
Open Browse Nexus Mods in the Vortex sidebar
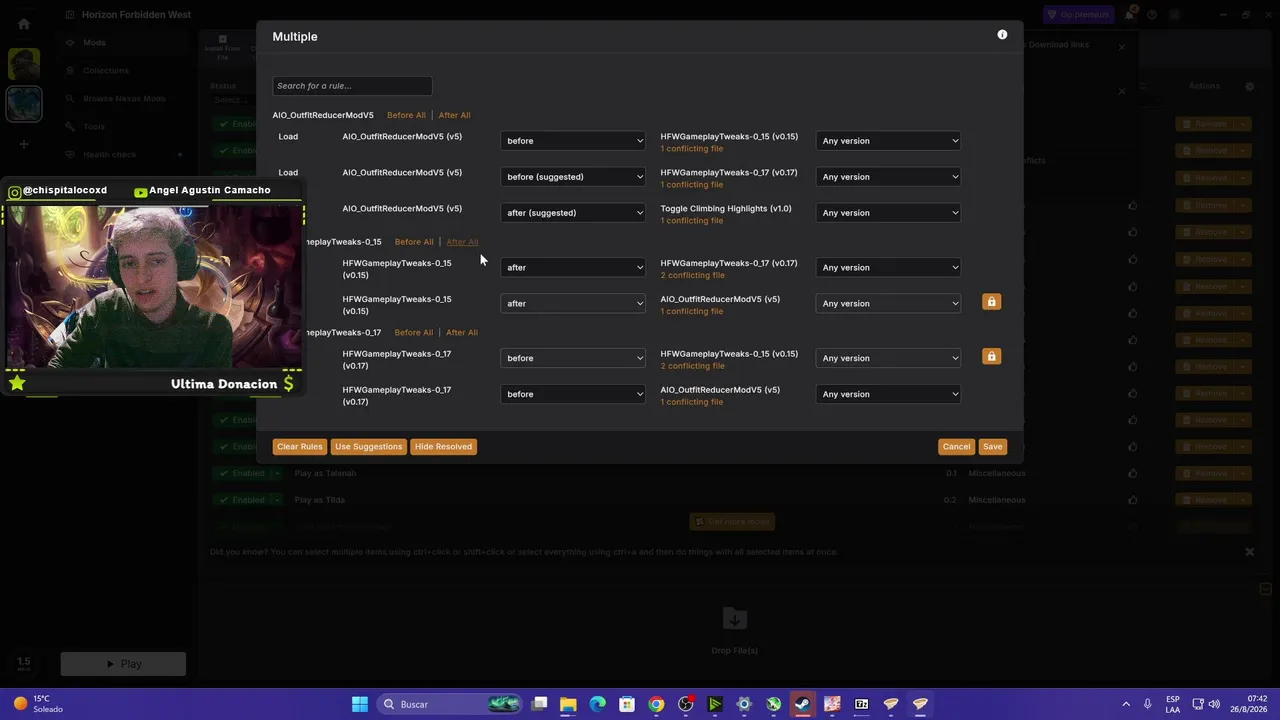pos(124,99)
